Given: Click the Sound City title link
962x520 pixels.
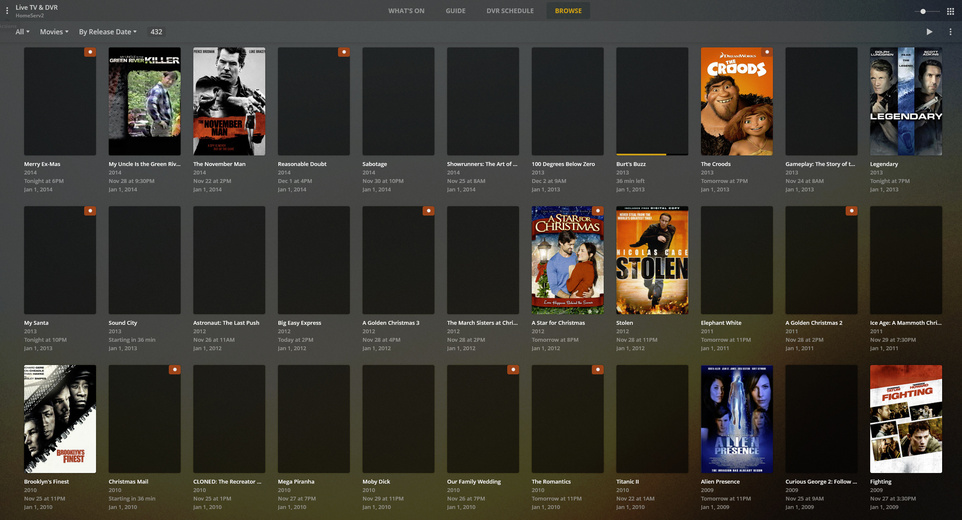Looking at the screenshot, I should (123, 323).
